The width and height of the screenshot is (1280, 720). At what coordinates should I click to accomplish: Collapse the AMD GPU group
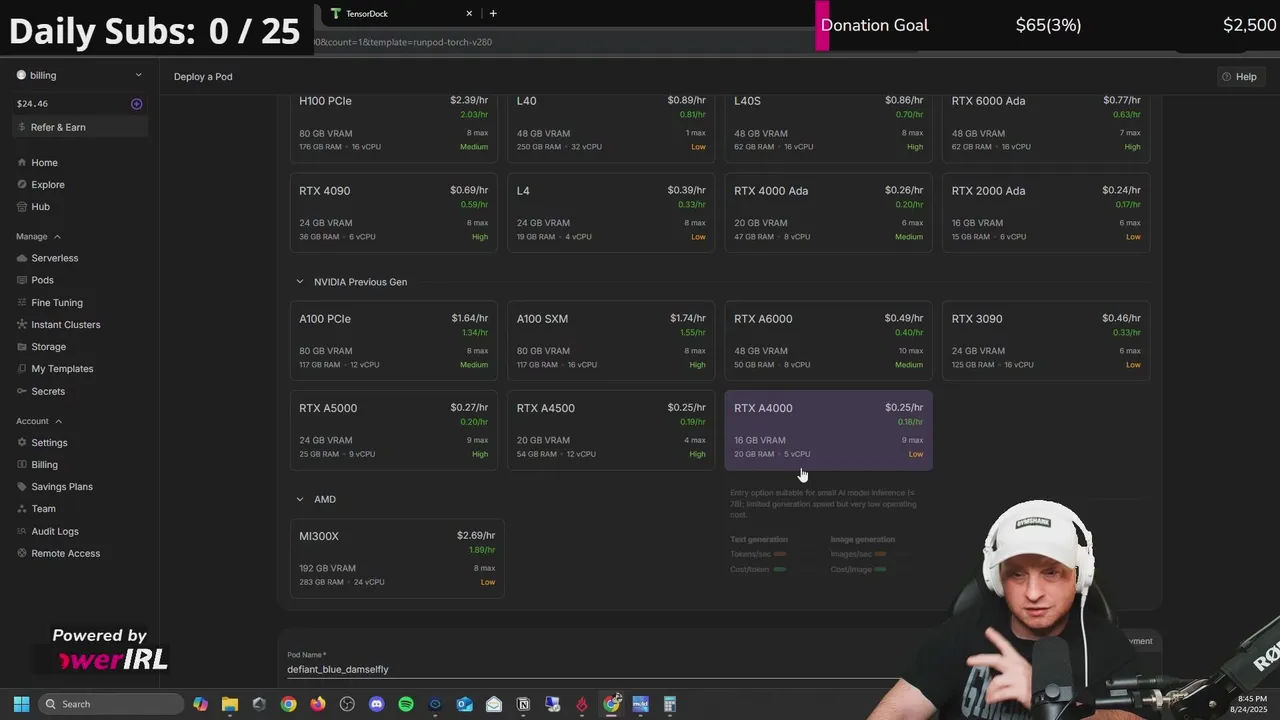[x=299, y=499]
